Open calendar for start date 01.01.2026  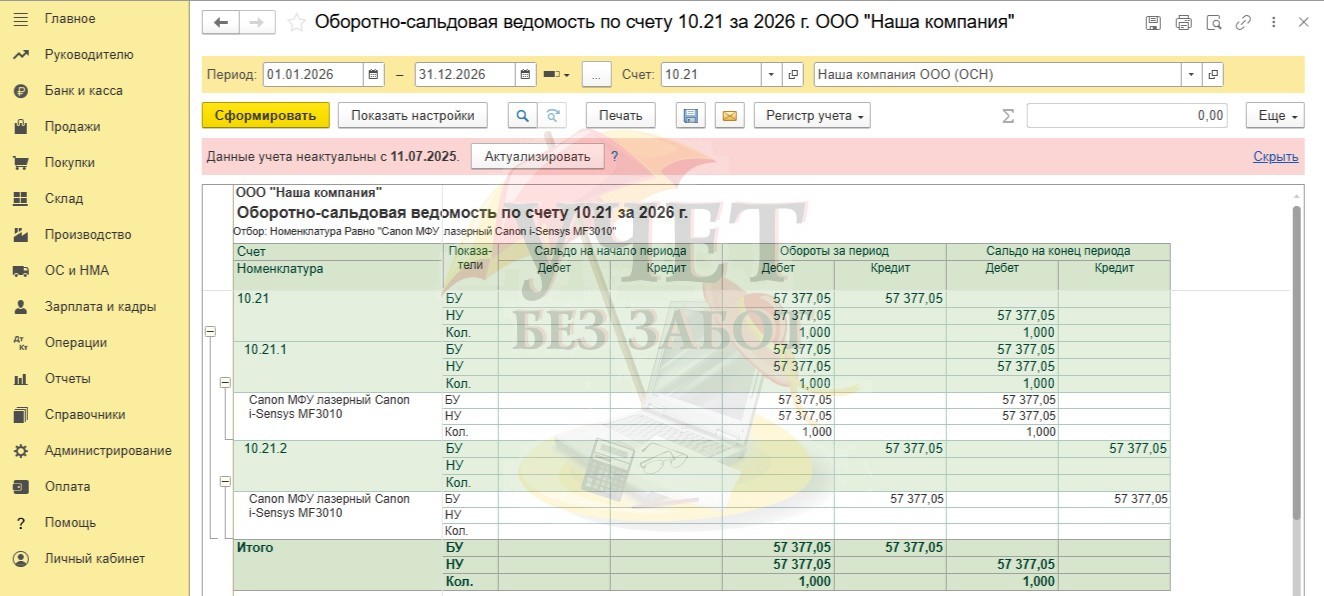[373, 75]
